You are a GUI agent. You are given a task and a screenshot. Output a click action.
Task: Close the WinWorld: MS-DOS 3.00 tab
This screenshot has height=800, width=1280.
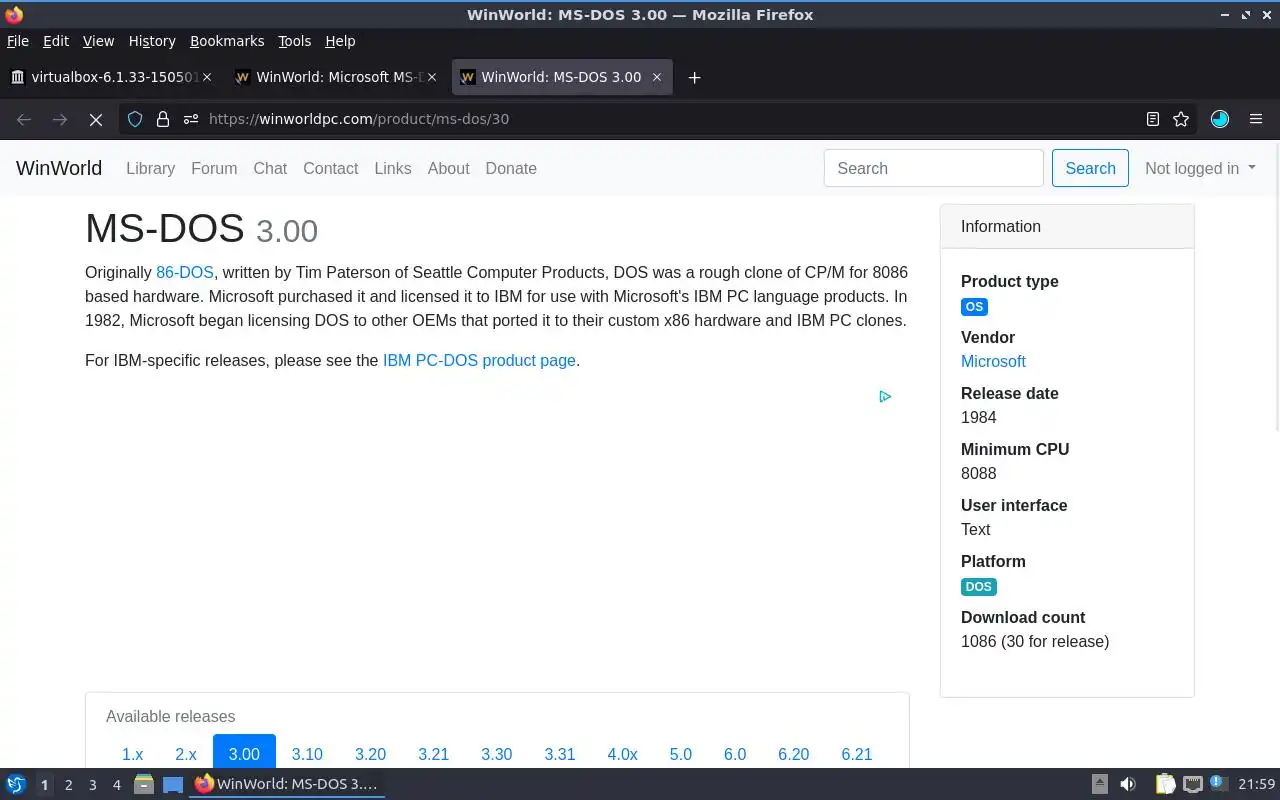(x=657, y=77)
